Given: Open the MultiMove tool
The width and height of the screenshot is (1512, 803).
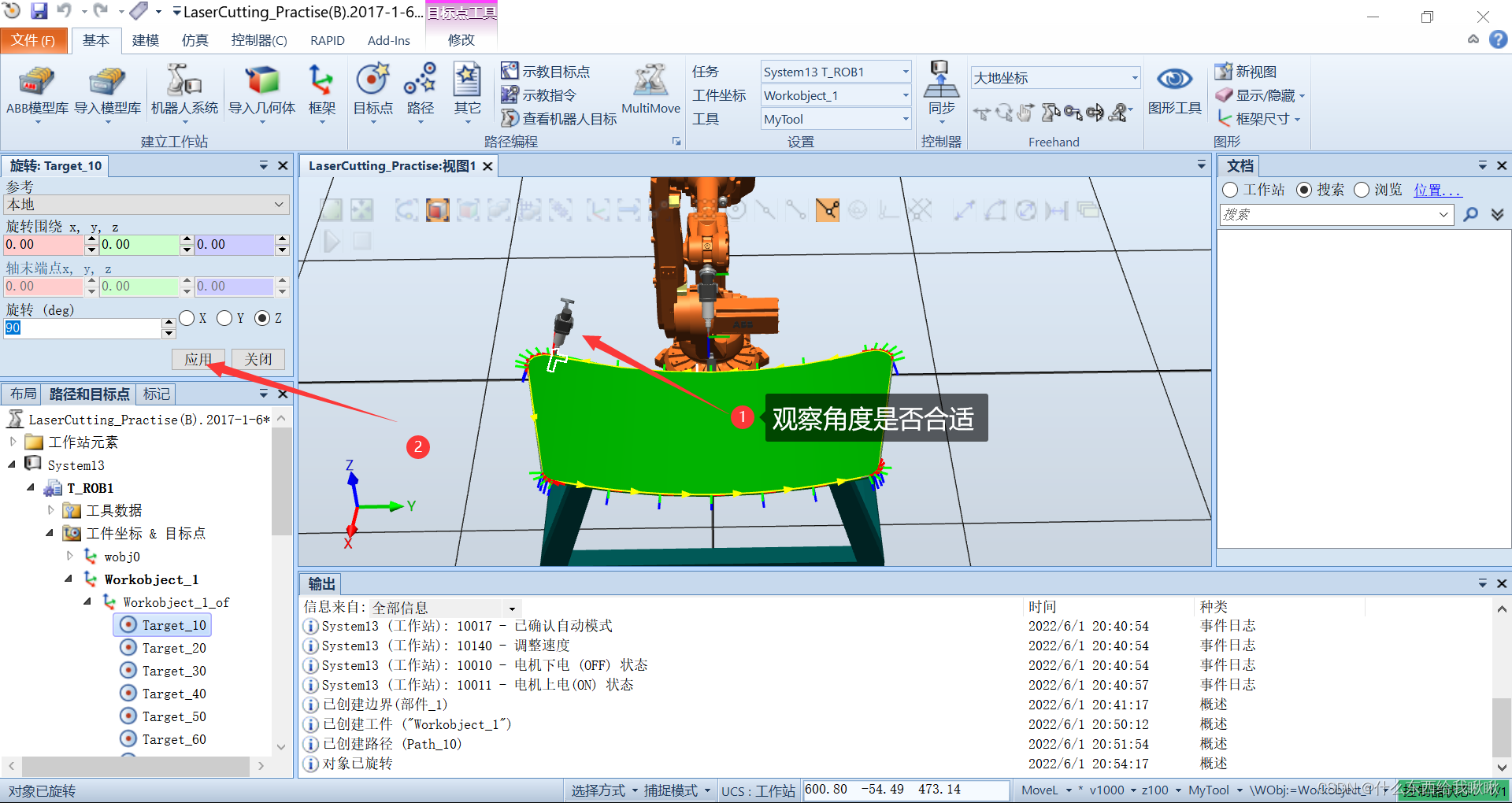Looking at the screenshot, I should coord(650,90).
